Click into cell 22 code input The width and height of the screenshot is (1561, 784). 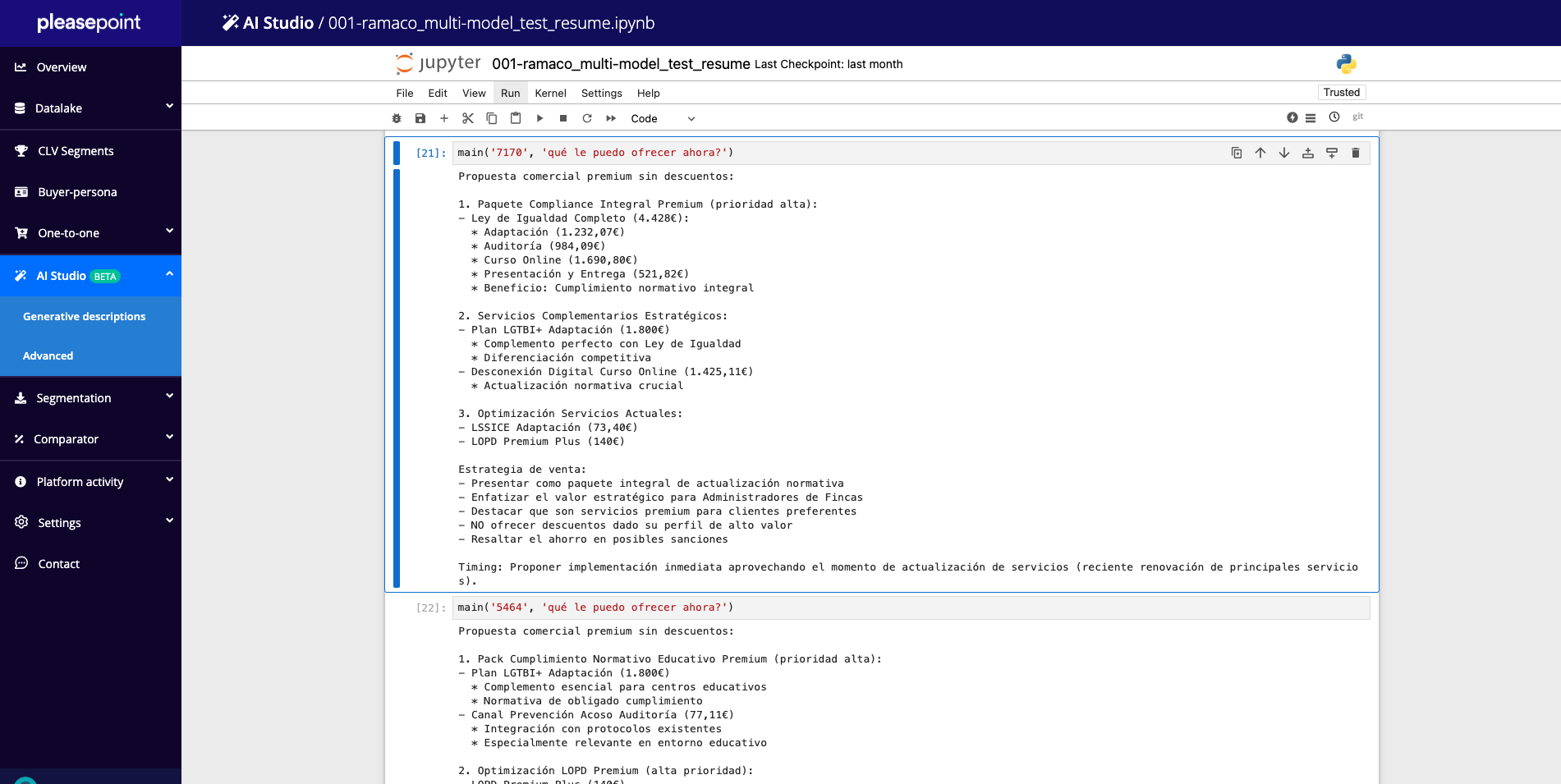[x=903, y=607]
